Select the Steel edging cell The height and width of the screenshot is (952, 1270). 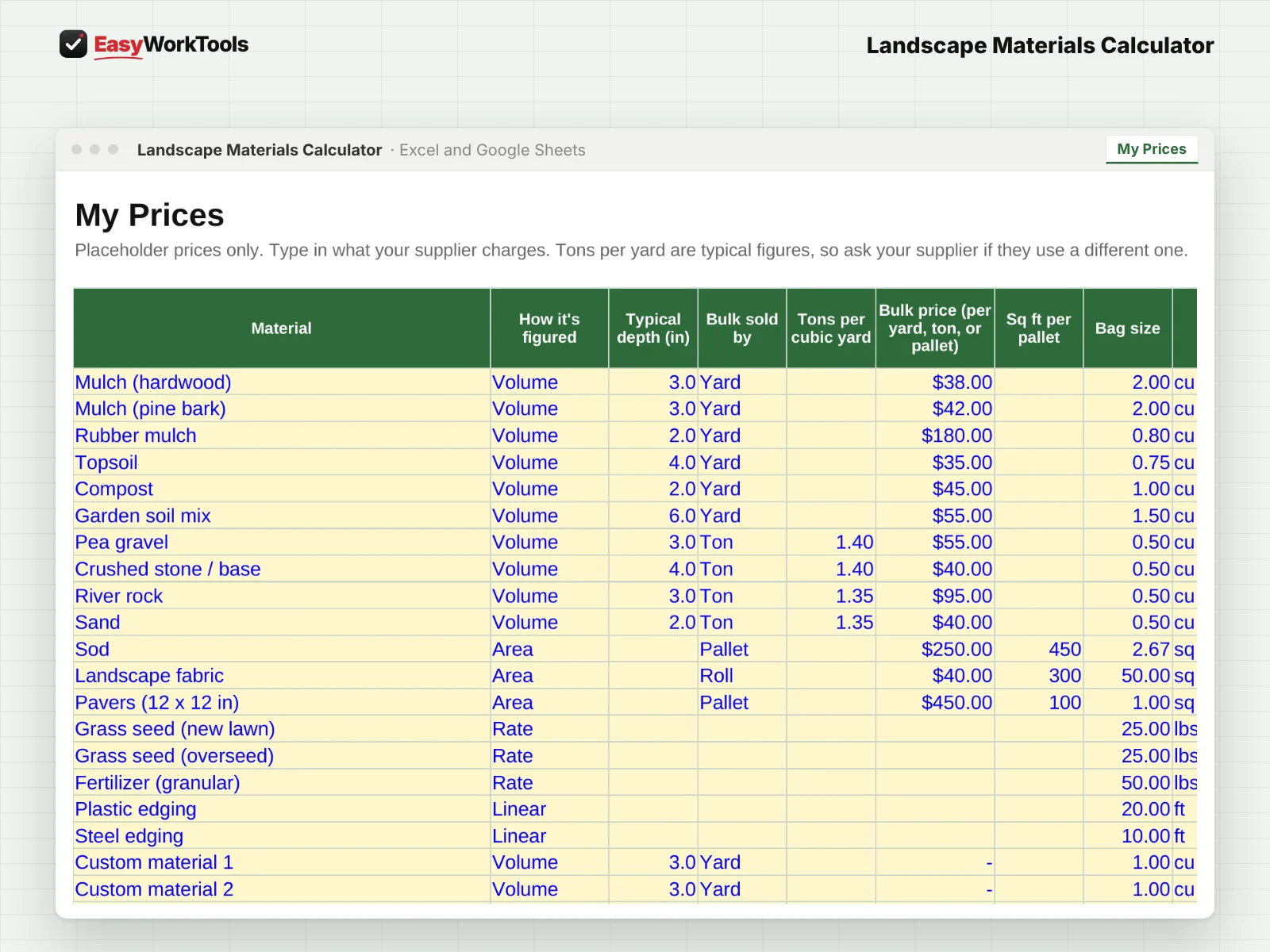pyautogui.click(x=282, y=836)
